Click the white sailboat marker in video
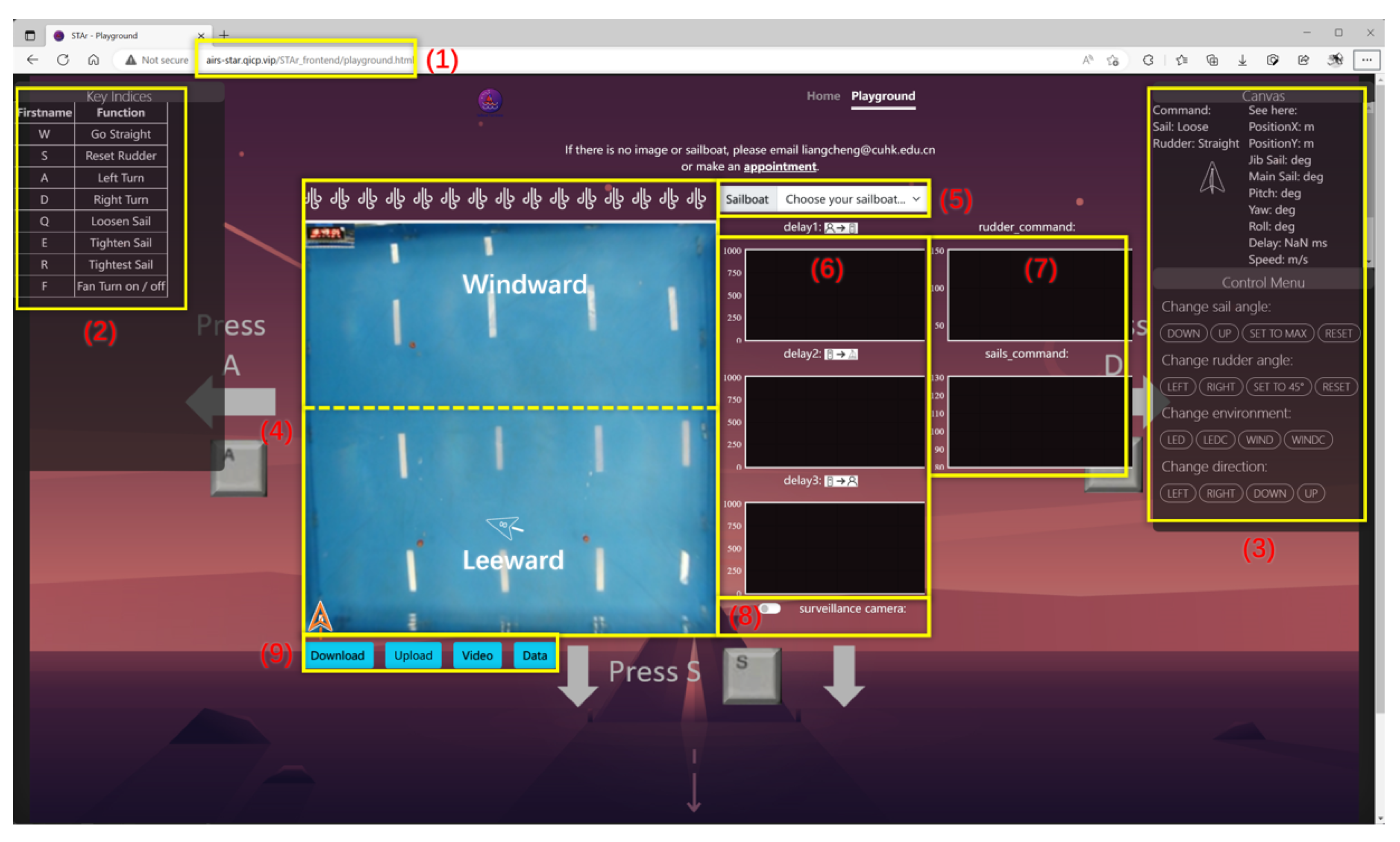This screenshot has height=842, width=1400. [x=502, y=526]
